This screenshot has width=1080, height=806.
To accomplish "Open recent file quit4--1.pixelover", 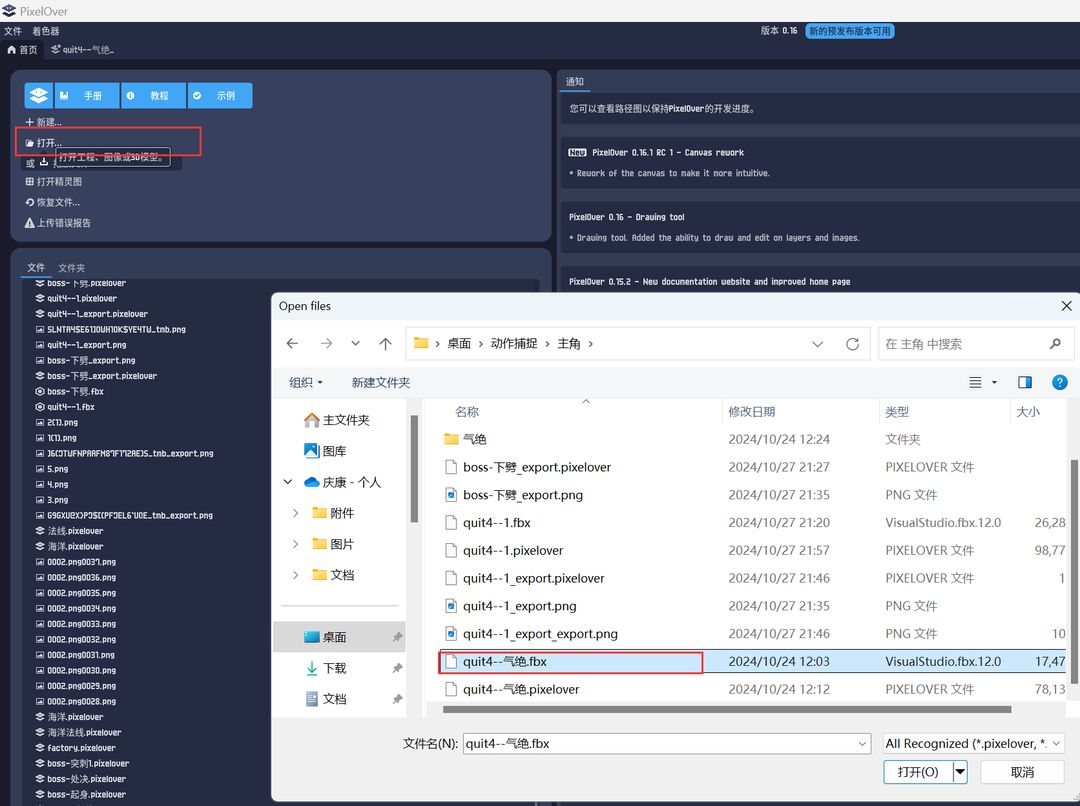I will click(x=76, y=298).
